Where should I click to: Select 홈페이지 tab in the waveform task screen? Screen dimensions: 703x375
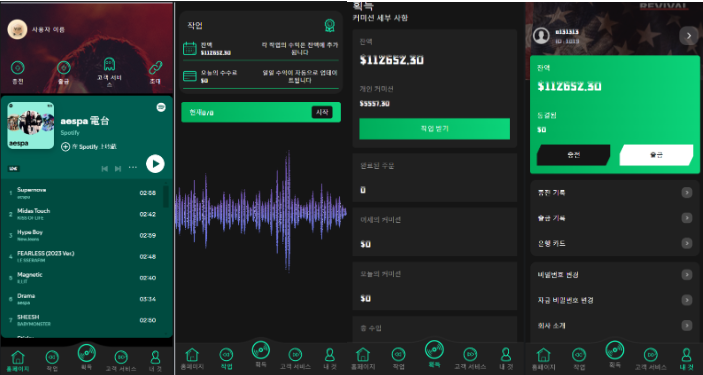tap(192, 358)
